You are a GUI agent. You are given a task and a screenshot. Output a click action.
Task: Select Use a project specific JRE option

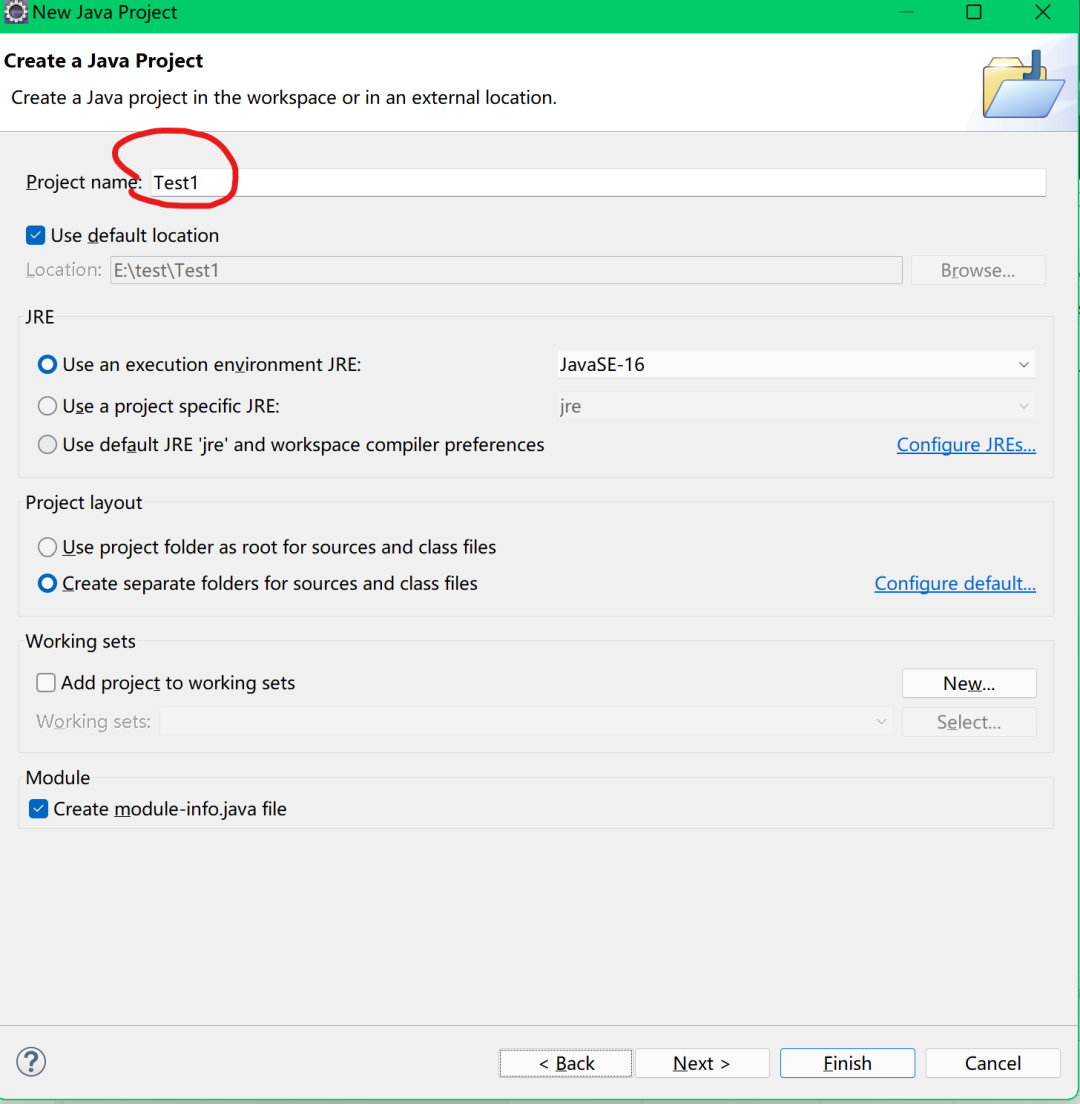(47, 406)
